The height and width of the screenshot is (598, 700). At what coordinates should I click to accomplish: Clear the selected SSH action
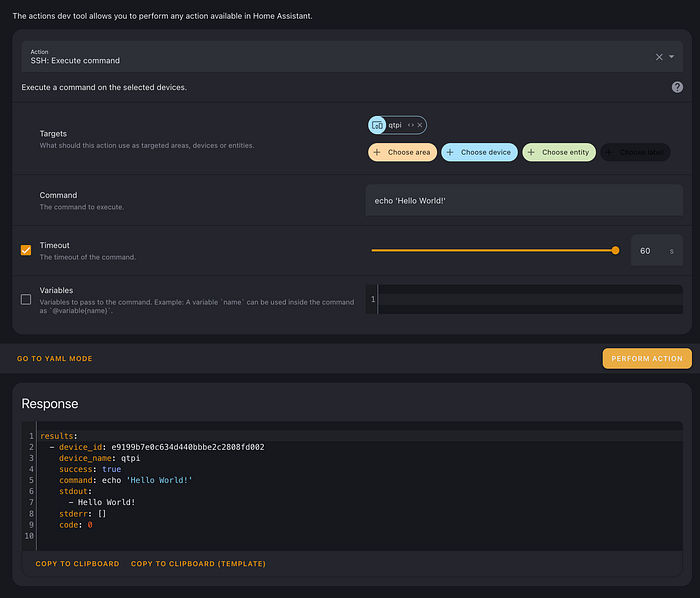tap(659, 57)
